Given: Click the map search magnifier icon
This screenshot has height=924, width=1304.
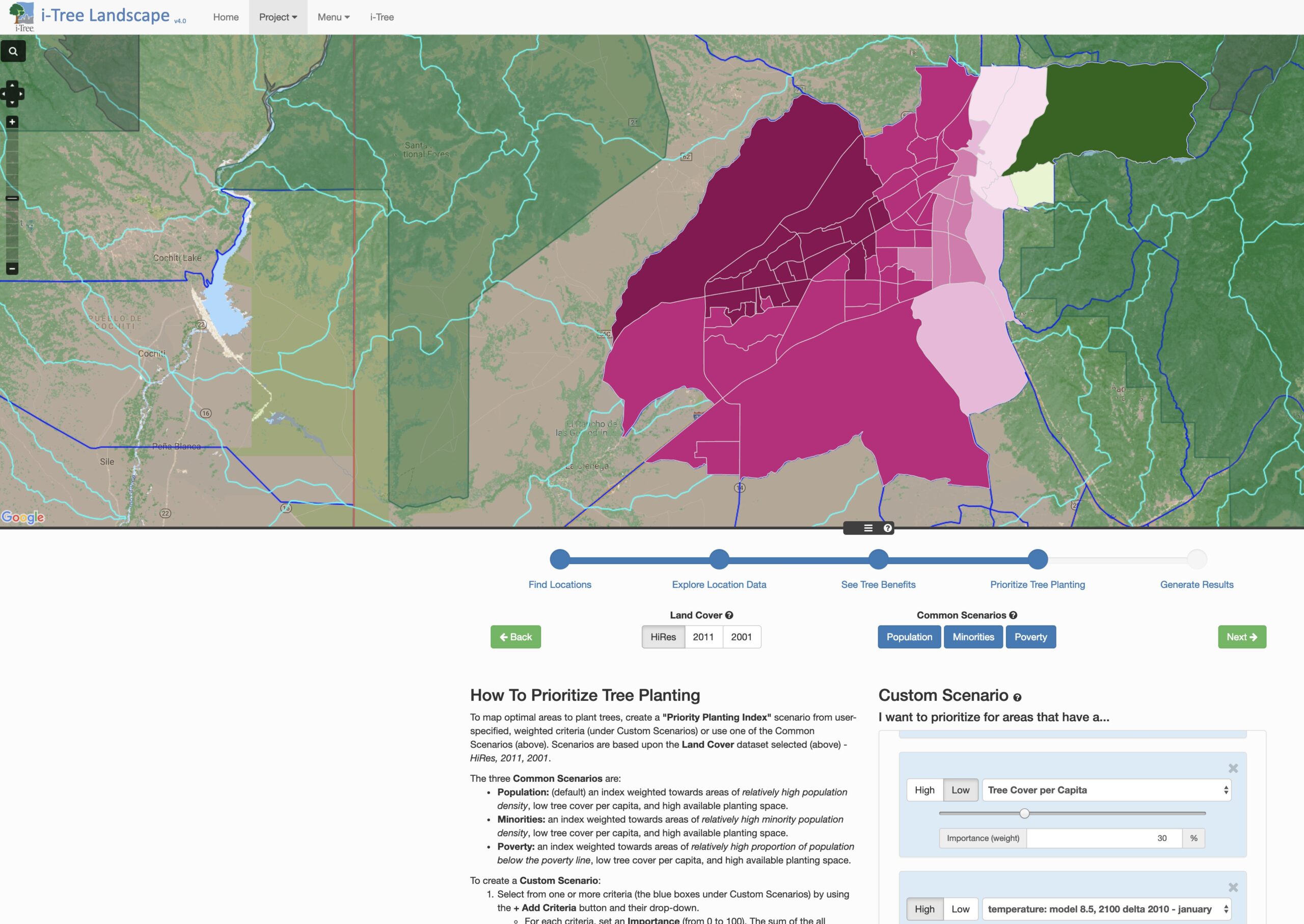Looking at the screenshot, I should tap(13, 51).
